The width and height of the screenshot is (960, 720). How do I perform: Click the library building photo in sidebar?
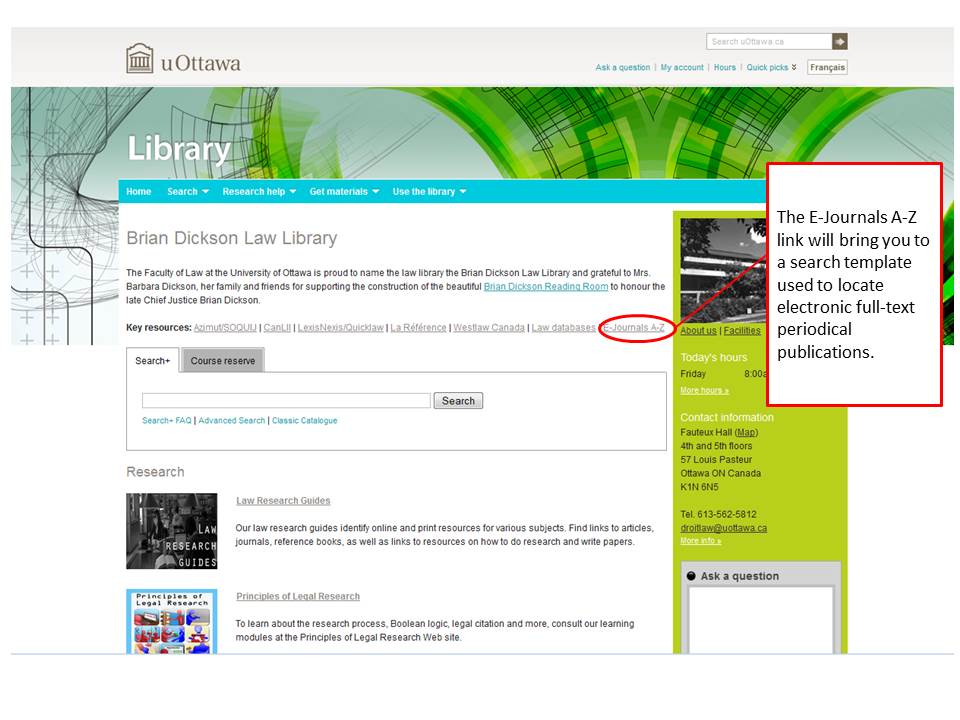tap(723, 270)
